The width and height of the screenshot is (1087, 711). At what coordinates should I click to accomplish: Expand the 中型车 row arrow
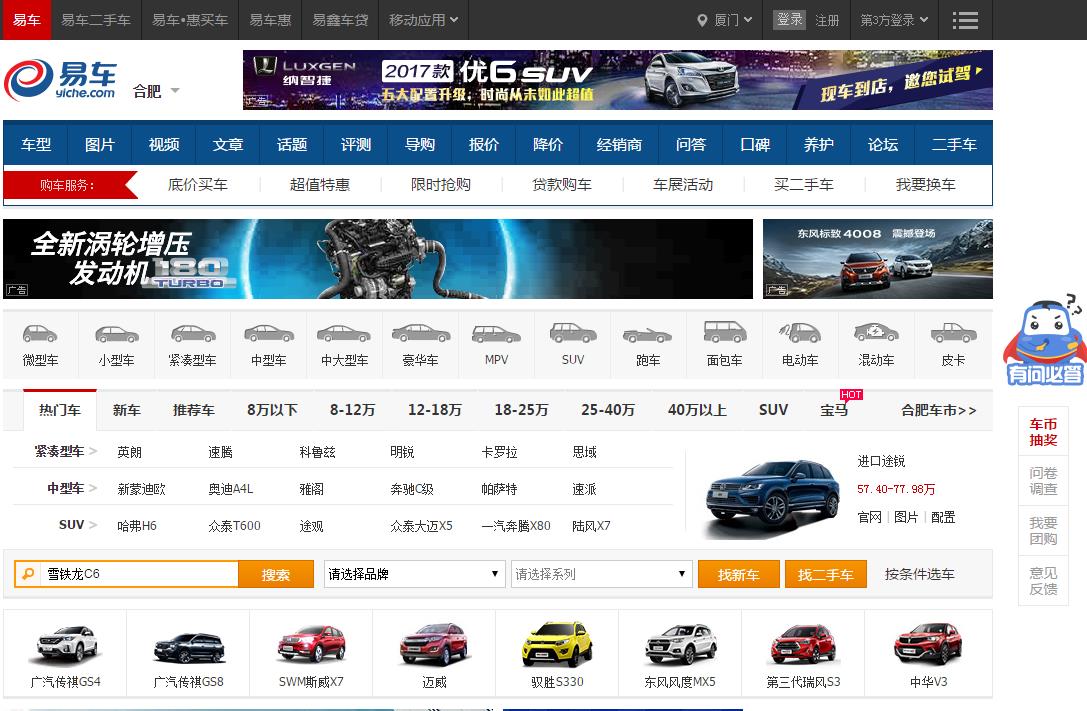coord(93,489)
